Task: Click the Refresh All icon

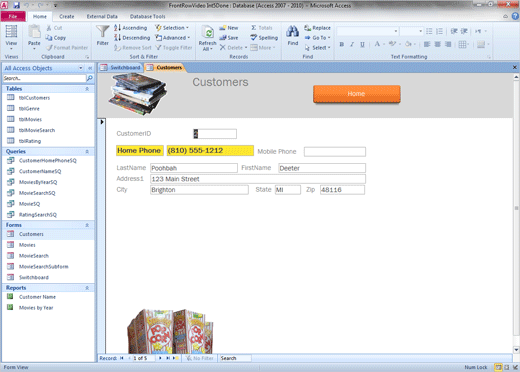Action: coord(208,33)
